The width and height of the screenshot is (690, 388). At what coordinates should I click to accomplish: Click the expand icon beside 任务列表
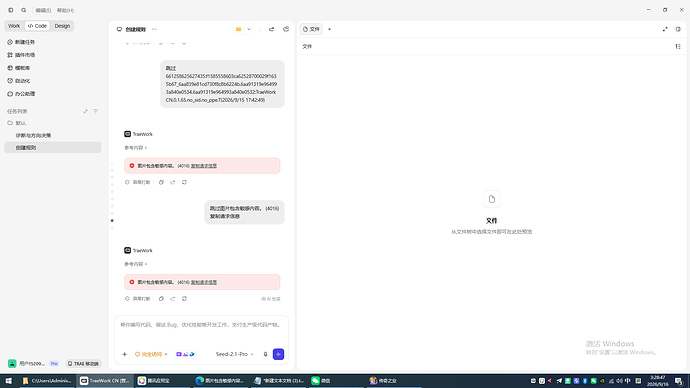(85, 111)
